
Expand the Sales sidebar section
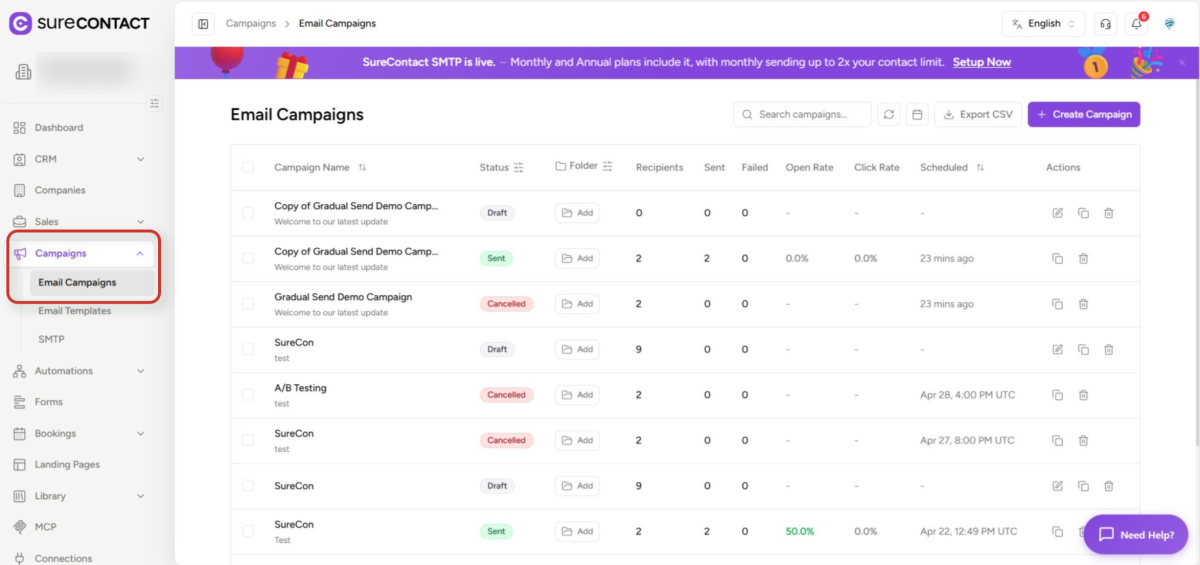pos(140,222)
